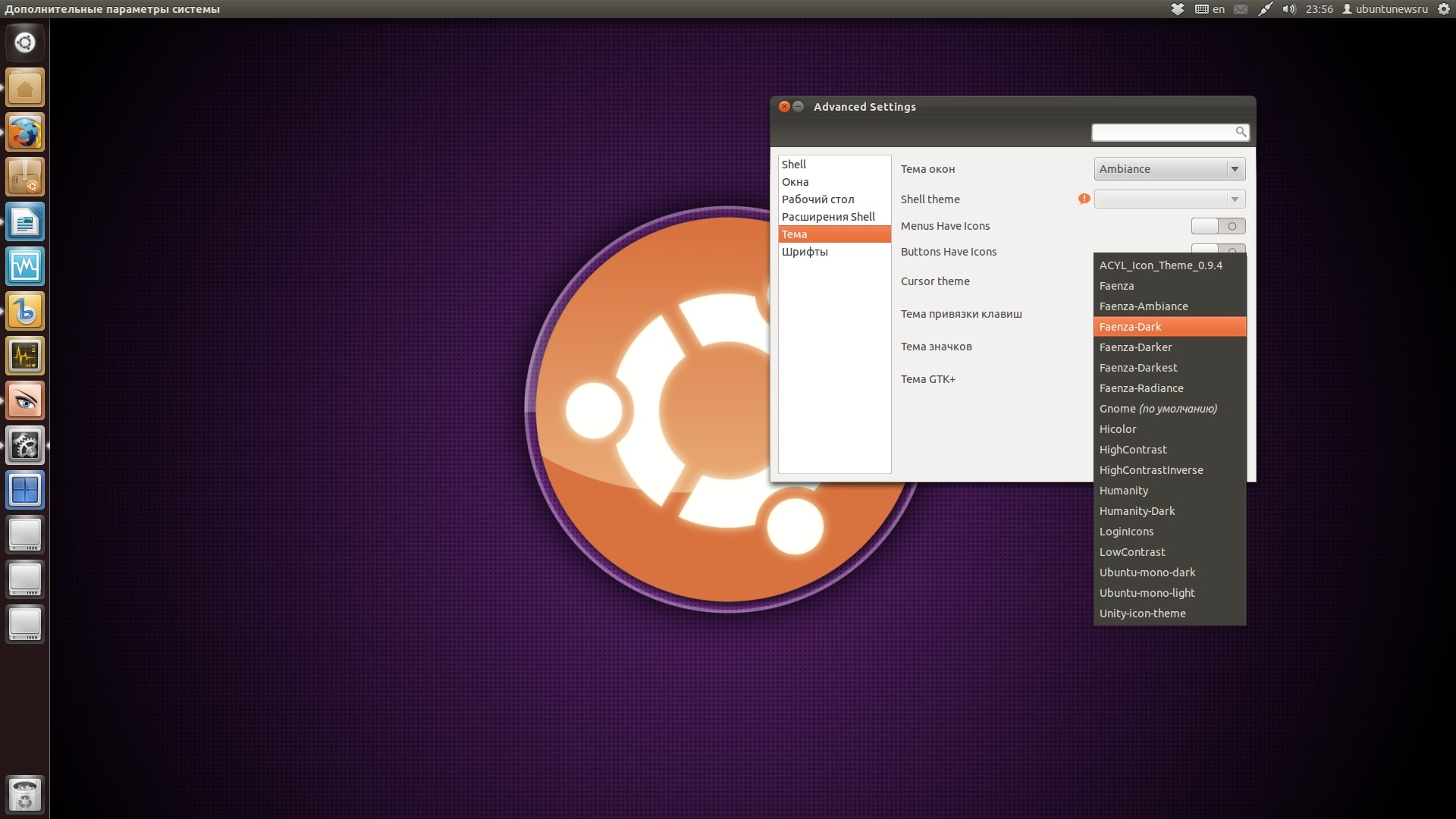Toggle the Menus Have Icons switch
Viewport: 1456px width, 819px height.
click(x=1218, y=226)
